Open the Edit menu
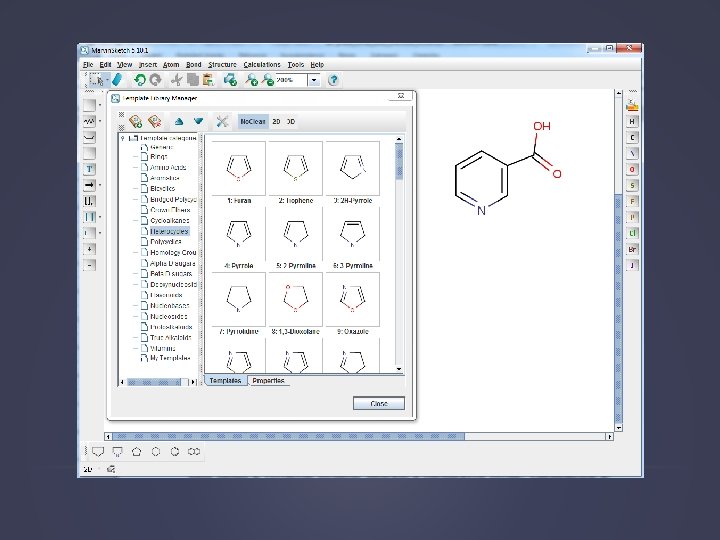Screen dimensions: 720x540 [x=105, y=65]
